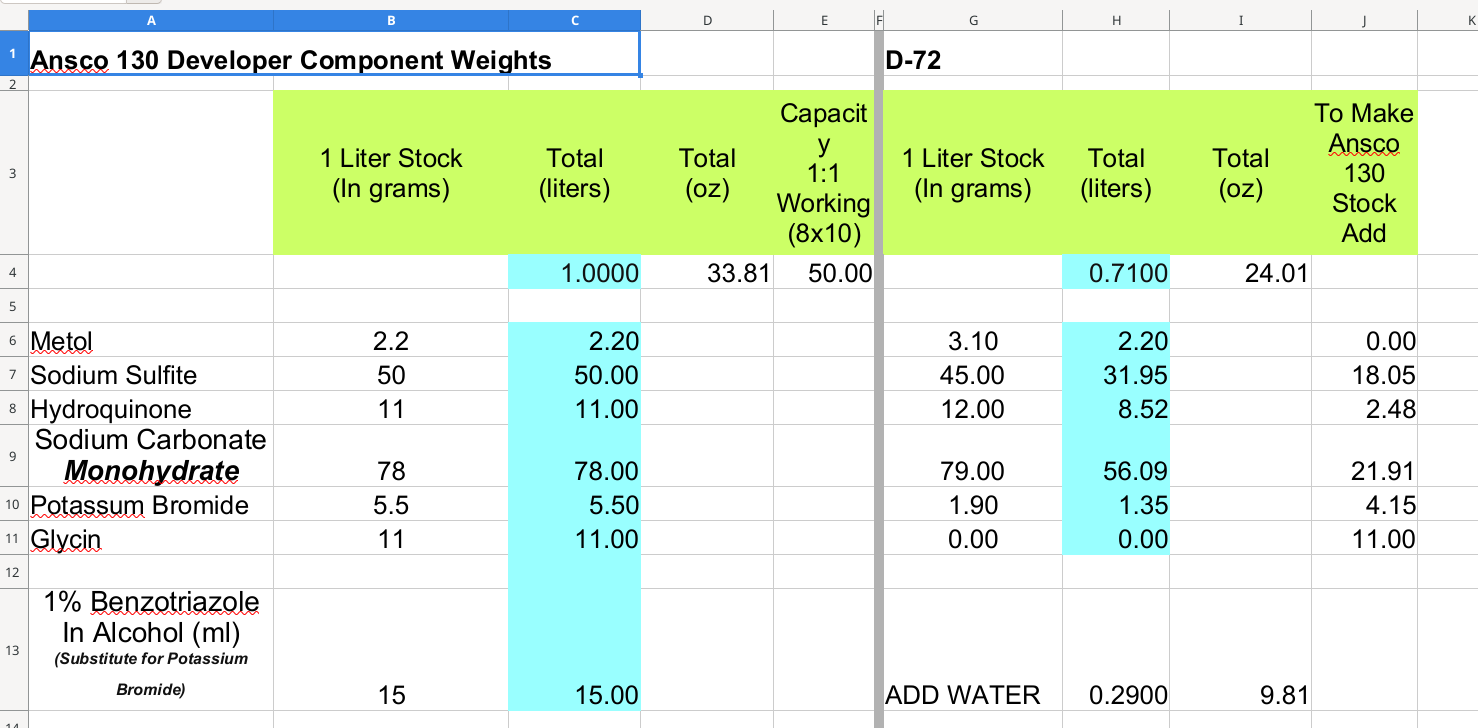Select the Metol label cell
Viewport: 1478px width, 728px height.
(x=150, y=341)
